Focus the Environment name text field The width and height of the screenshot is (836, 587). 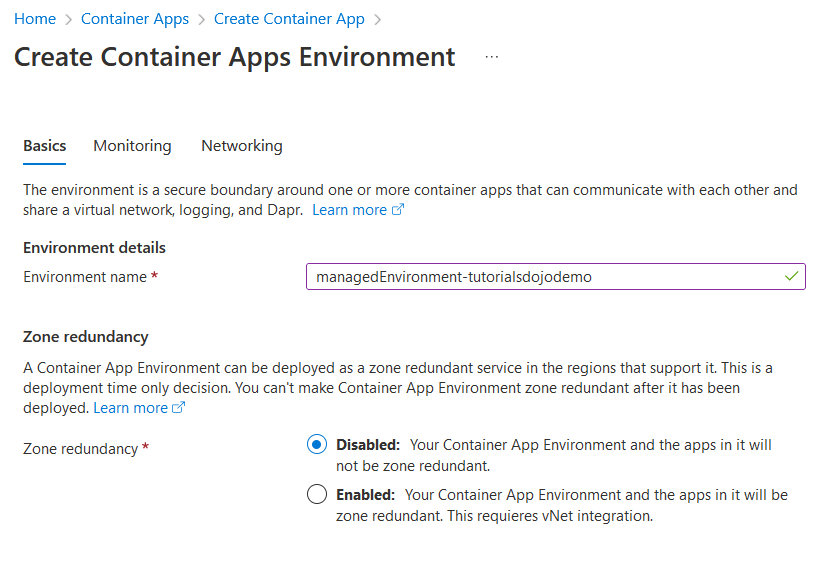(540, 277)
